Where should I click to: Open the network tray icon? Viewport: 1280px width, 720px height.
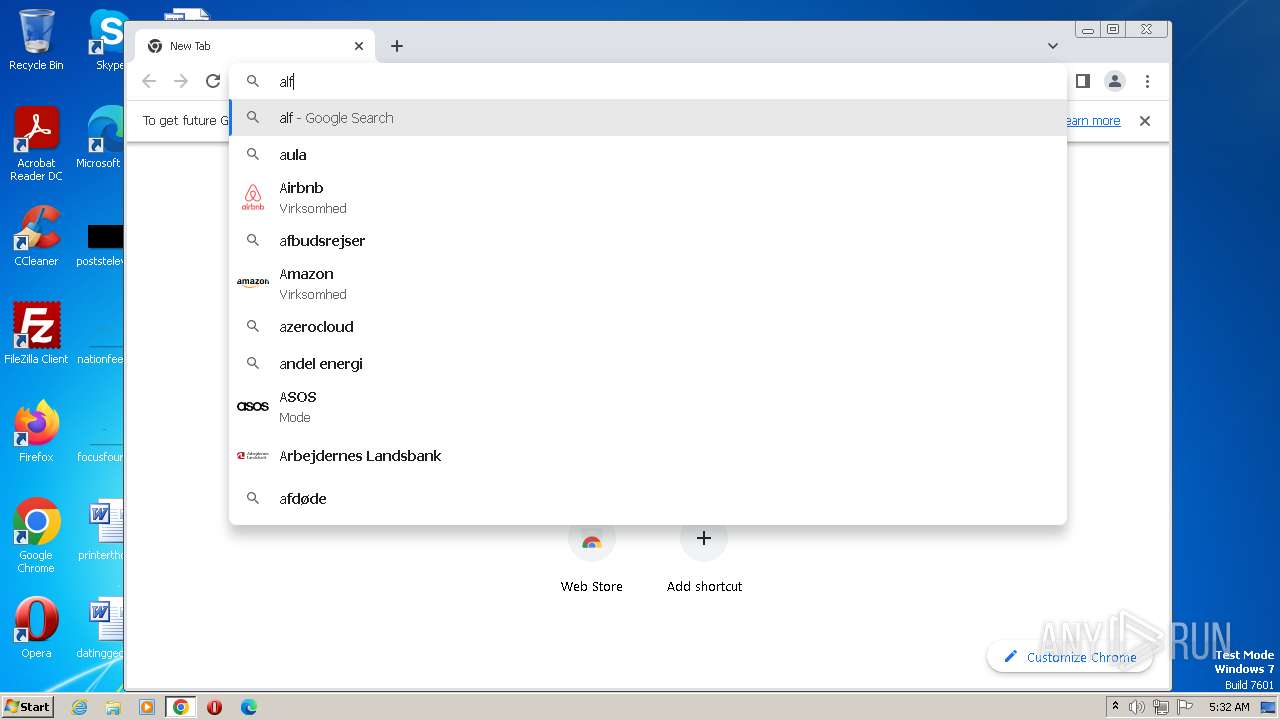(1161, 707)
